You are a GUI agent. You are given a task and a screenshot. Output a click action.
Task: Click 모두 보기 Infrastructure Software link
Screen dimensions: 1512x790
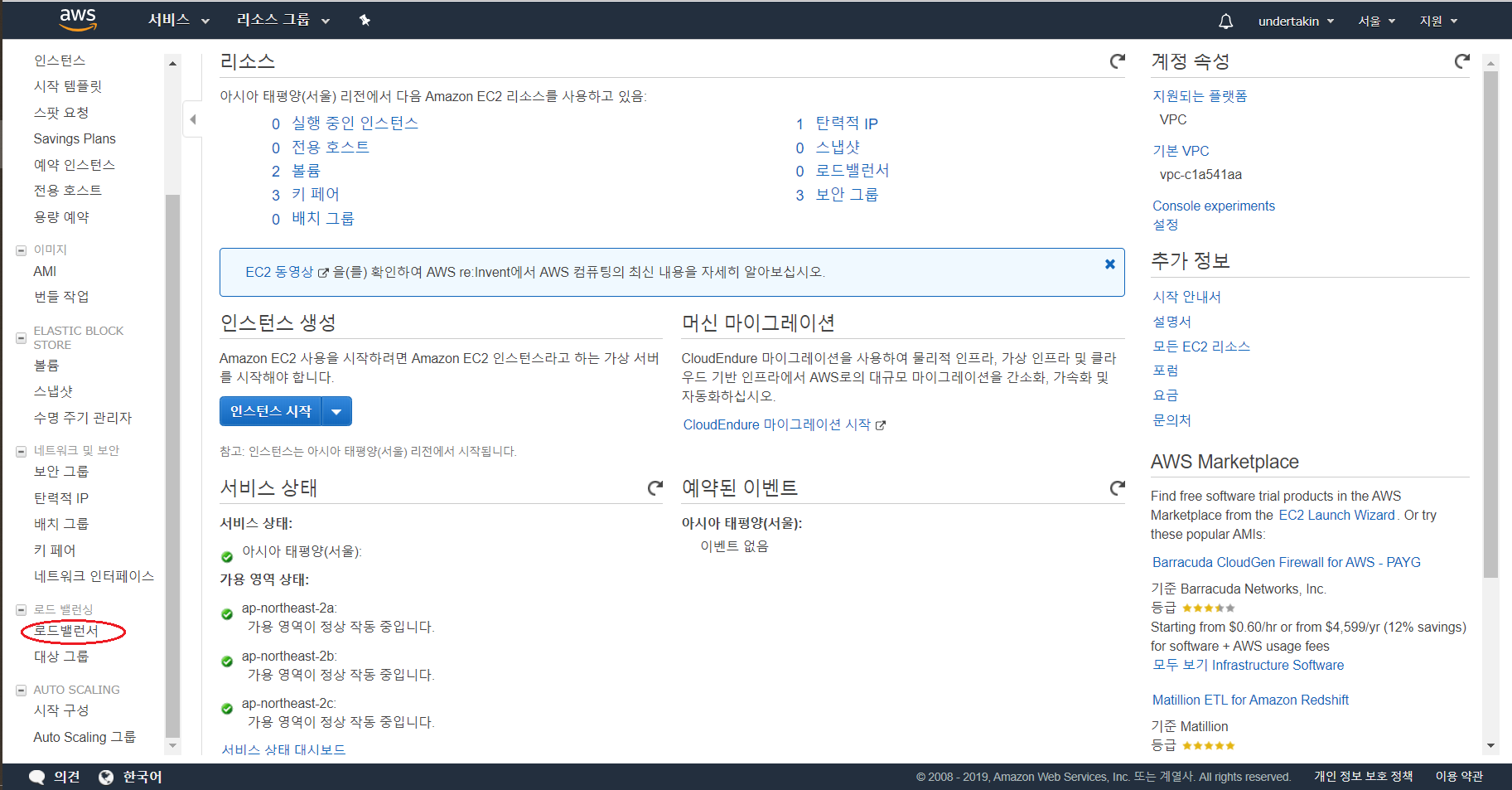click(x=1249, y=665)
